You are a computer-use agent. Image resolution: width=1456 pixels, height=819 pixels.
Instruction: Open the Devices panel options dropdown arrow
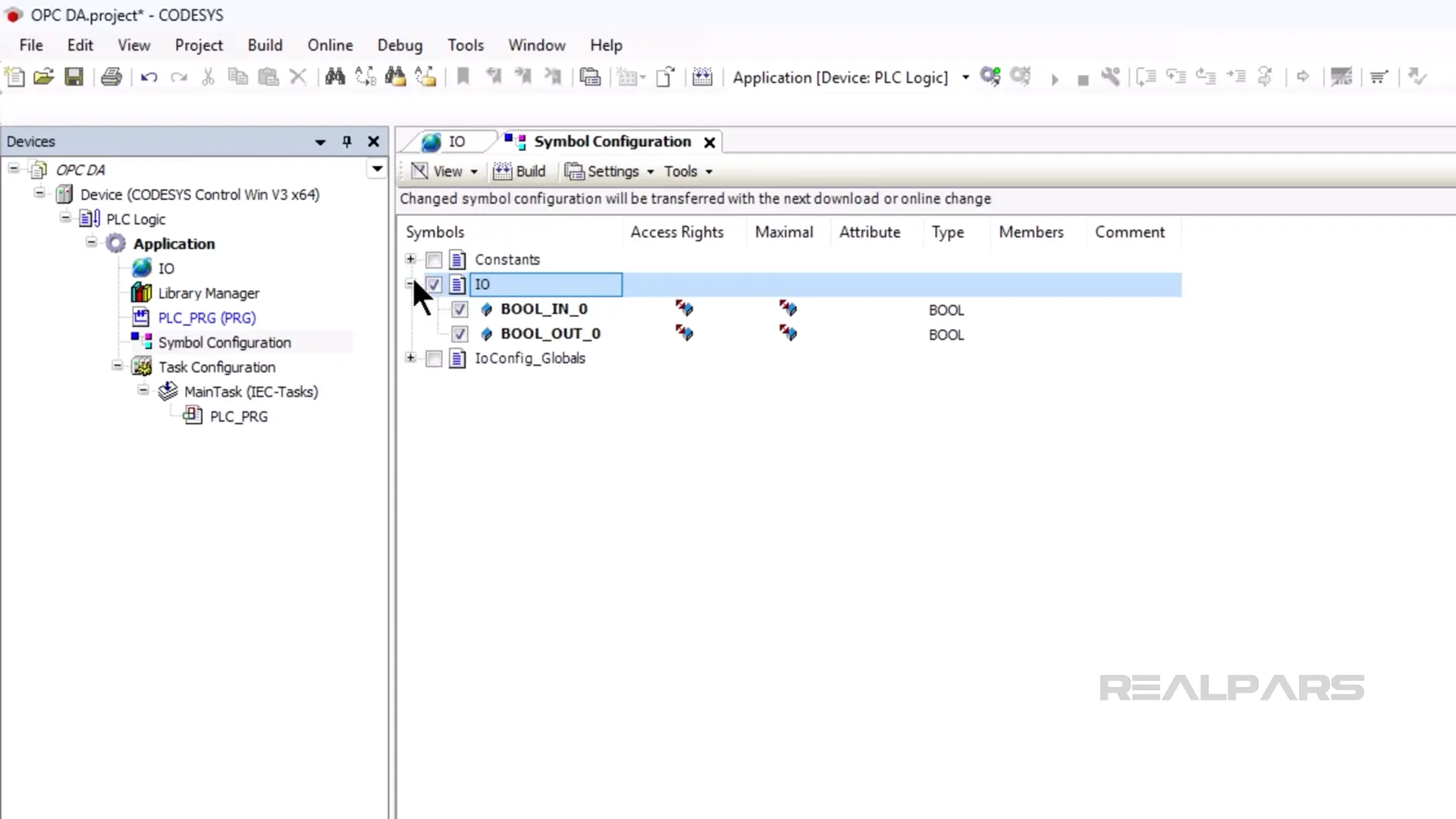pyautogui.click(x=320, y=142)
